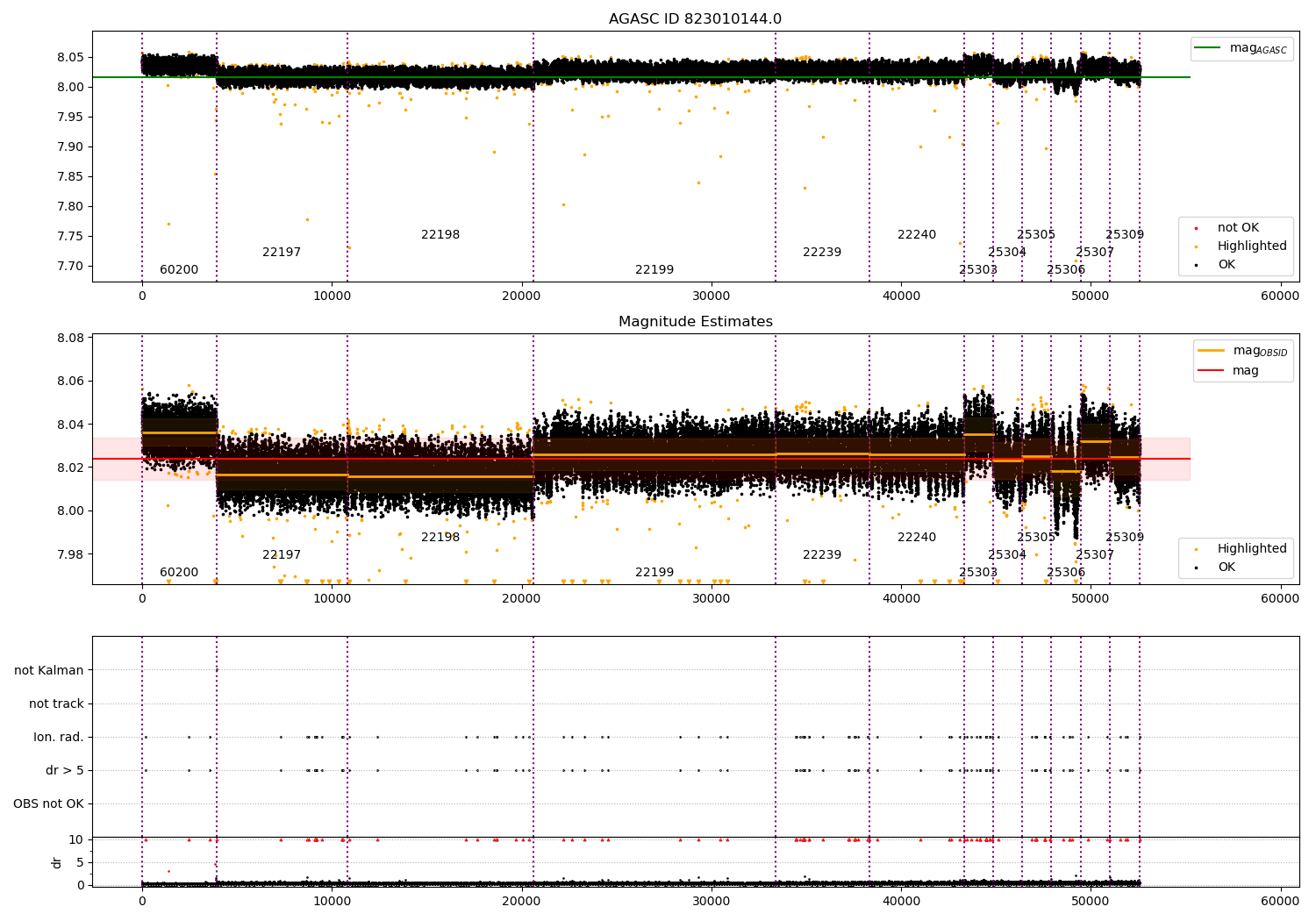
Task: Select 'Highlighted' in Magnitude Estimates legend
Action: coord(1241,549)
